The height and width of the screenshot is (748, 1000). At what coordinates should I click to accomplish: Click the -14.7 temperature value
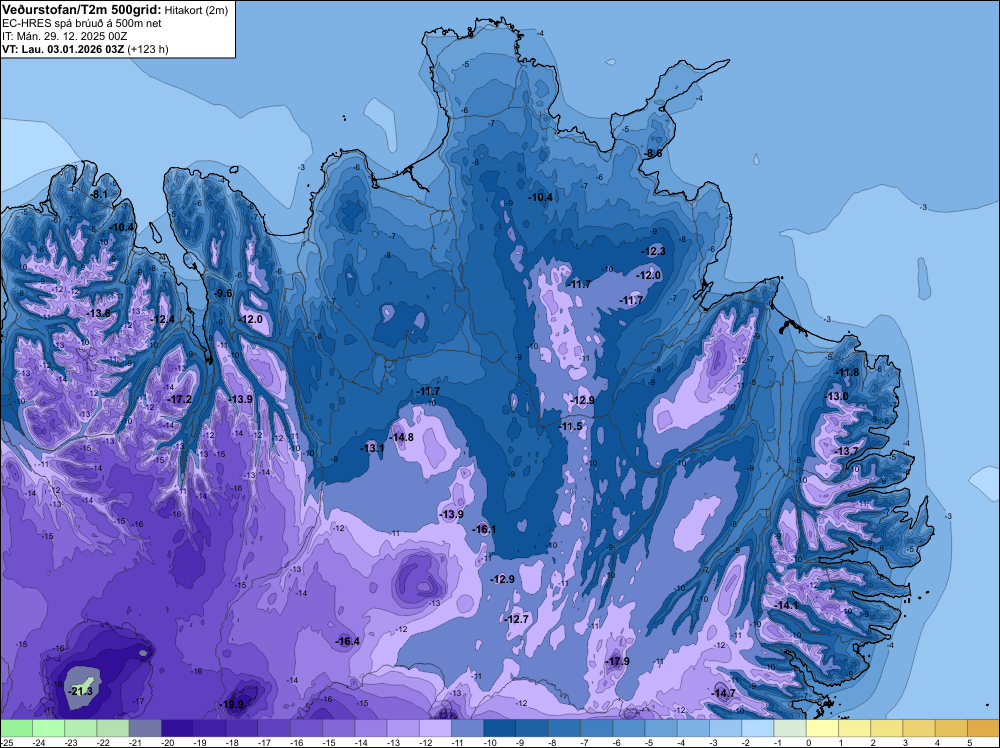pyautogui.click(x=723, y=693)
